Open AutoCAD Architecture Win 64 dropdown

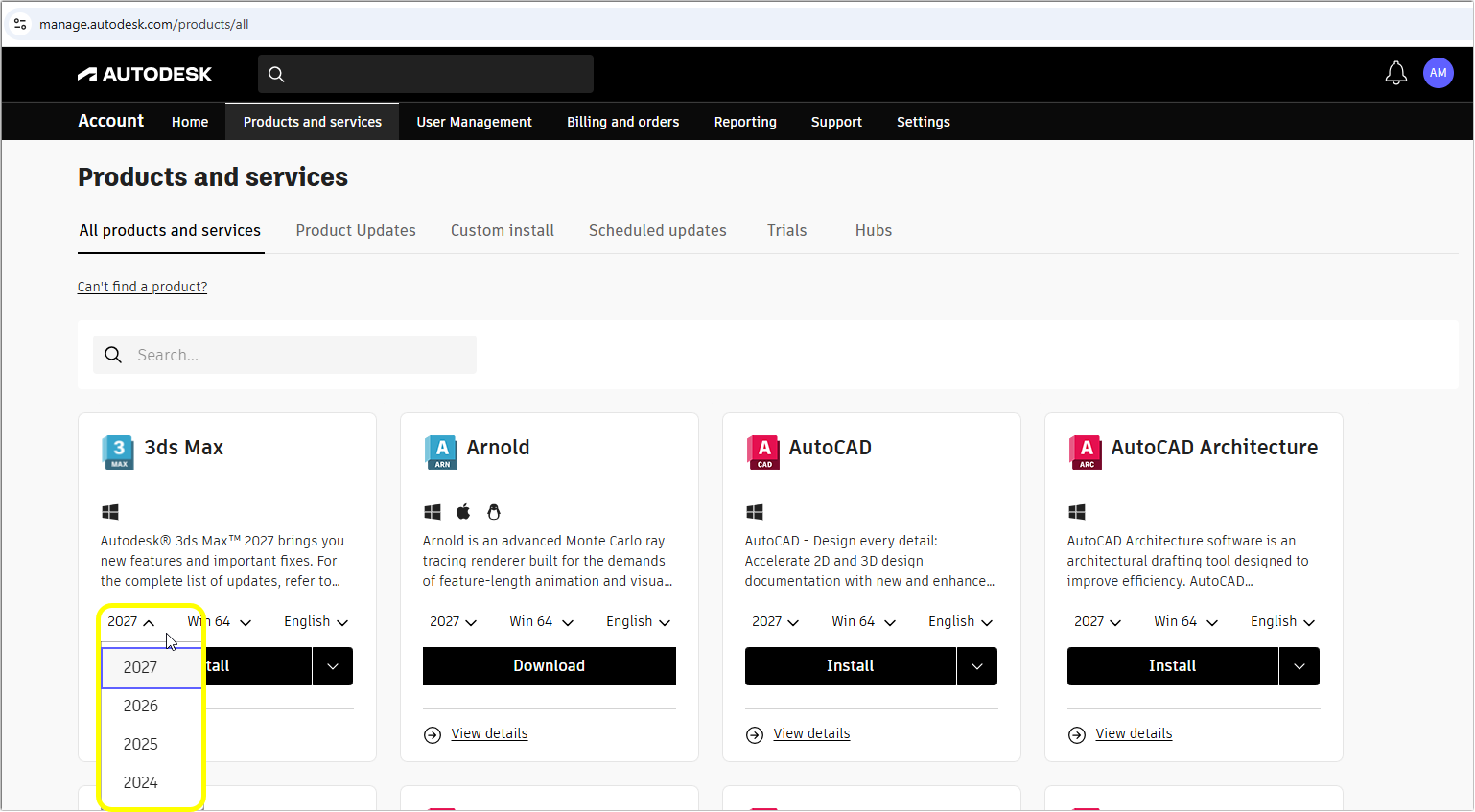pos(1185,622)
